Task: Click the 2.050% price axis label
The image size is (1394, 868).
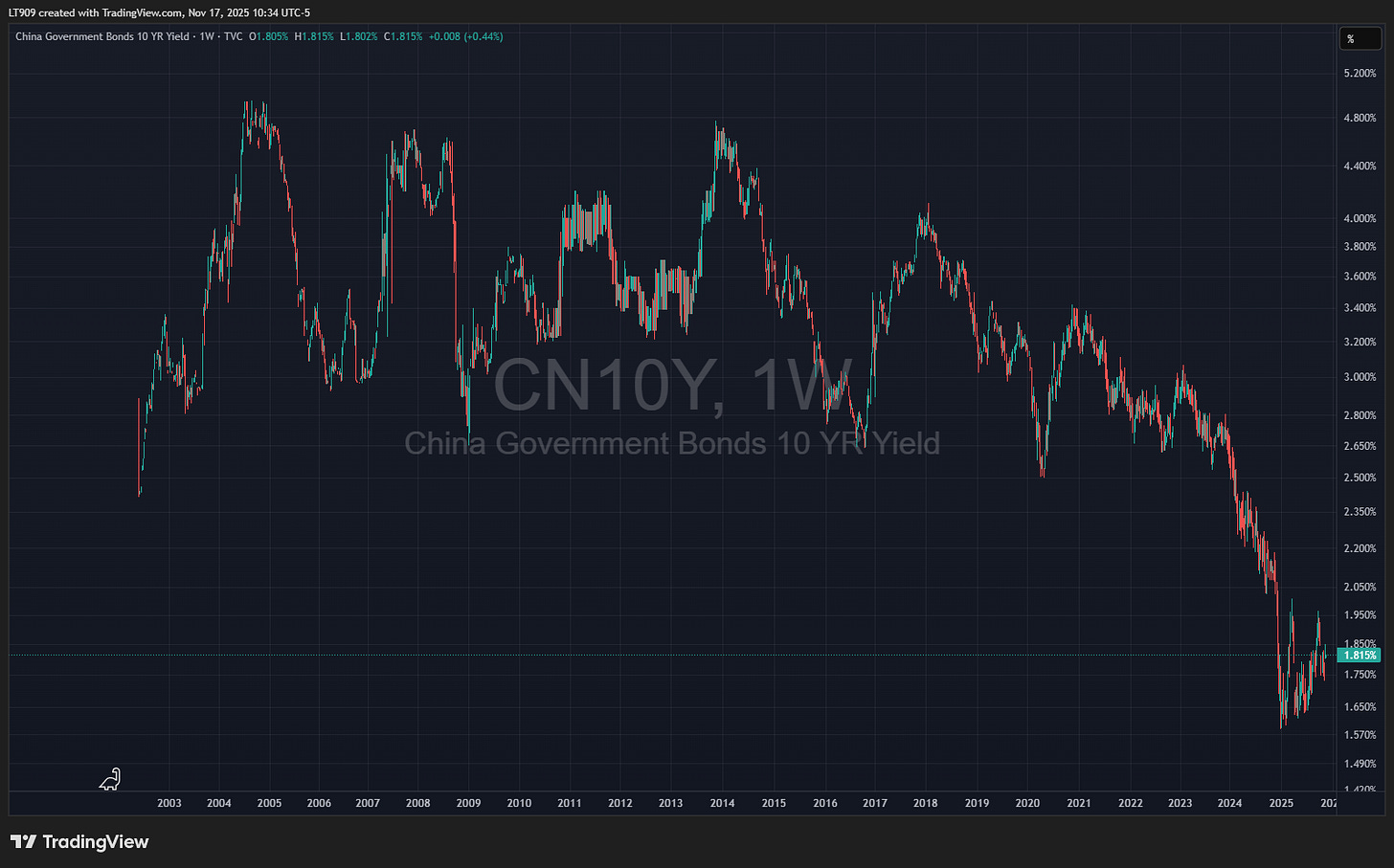Action: pos(1360,587)
